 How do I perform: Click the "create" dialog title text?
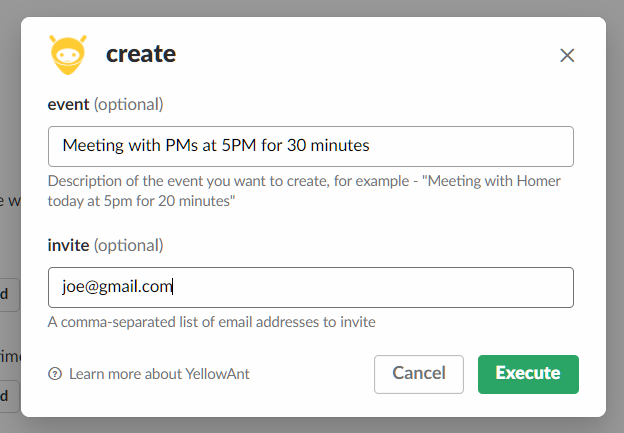pyautogui.click(x=141, y=54)
